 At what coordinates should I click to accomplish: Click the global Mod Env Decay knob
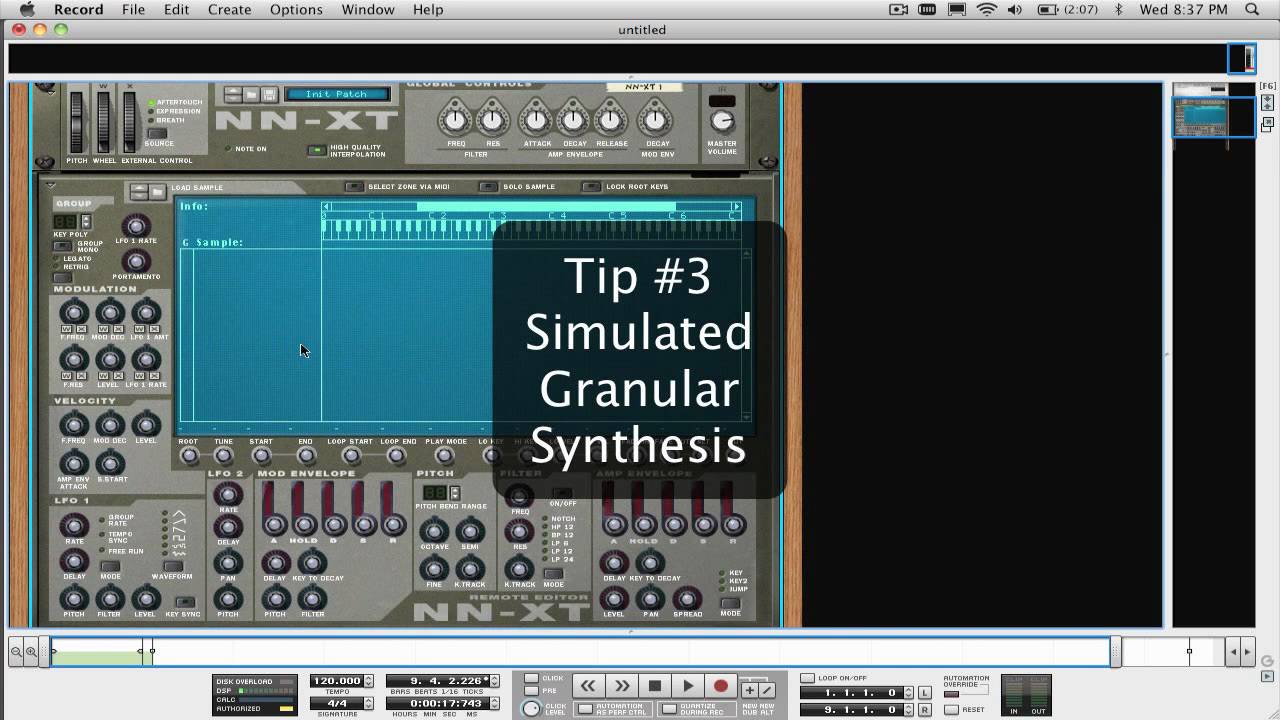(x=655, y=121)
